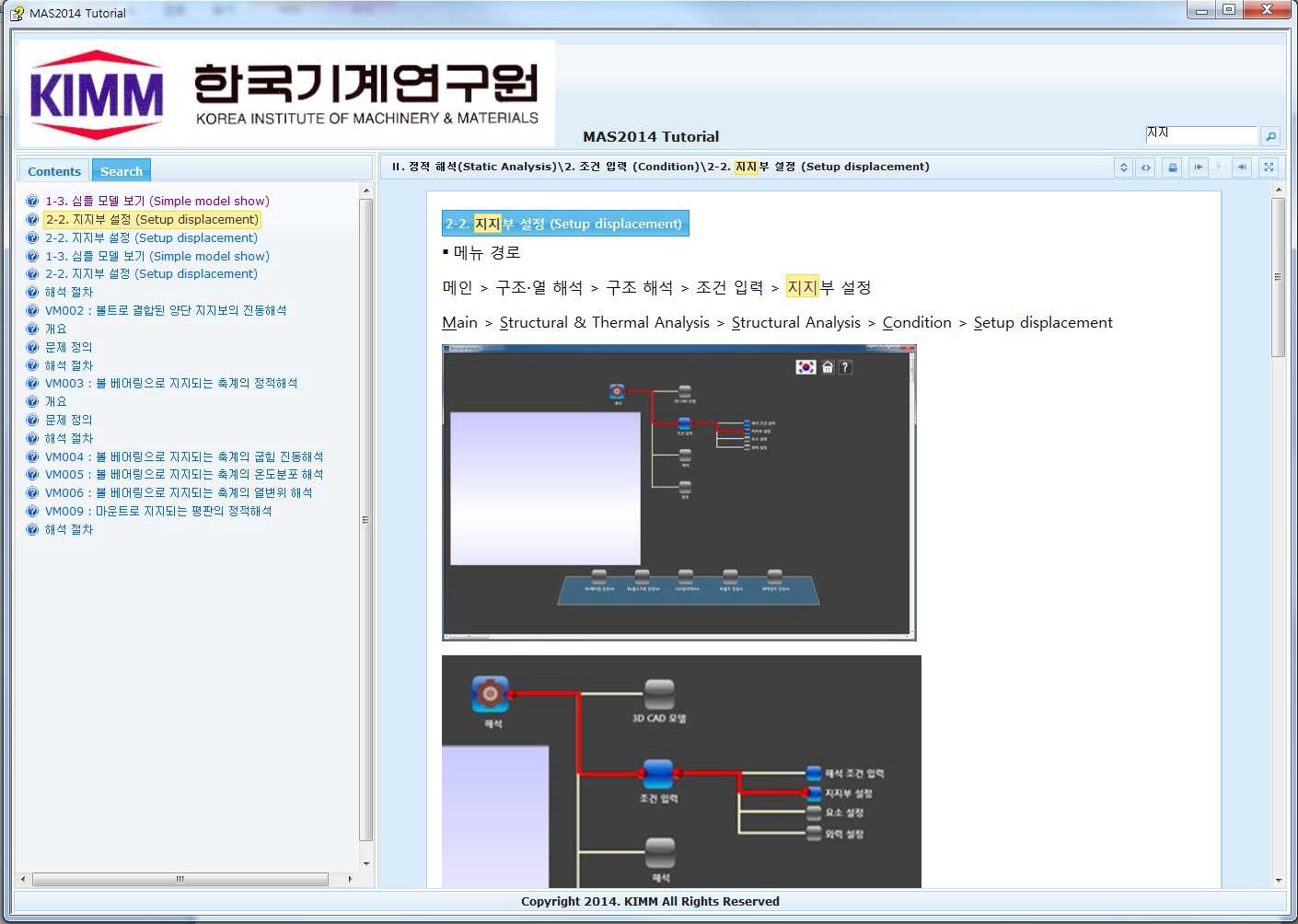Click the content pane vertical scrollbar thumb
Image resolution: width=1298 pixels, height=924 pixels.
[1278, 276]
